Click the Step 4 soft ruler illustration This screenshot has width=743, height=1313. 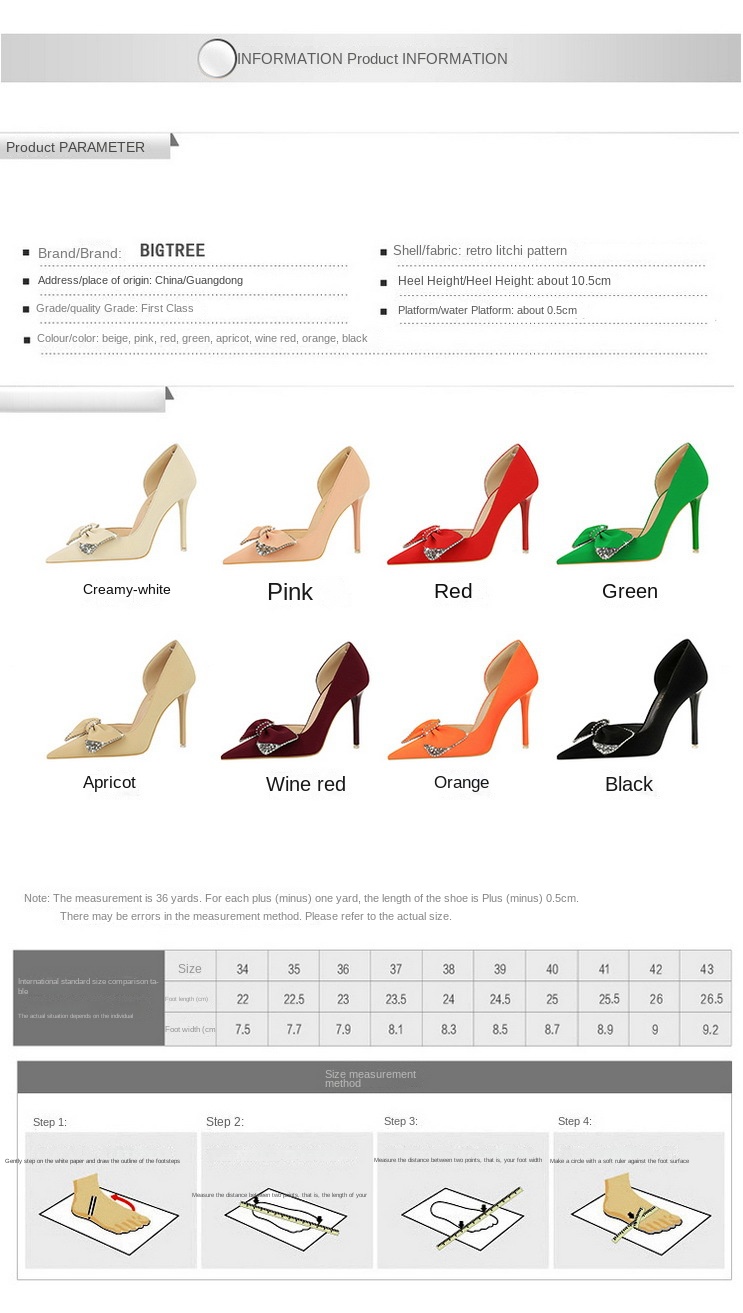click(x=639, y=1200)
